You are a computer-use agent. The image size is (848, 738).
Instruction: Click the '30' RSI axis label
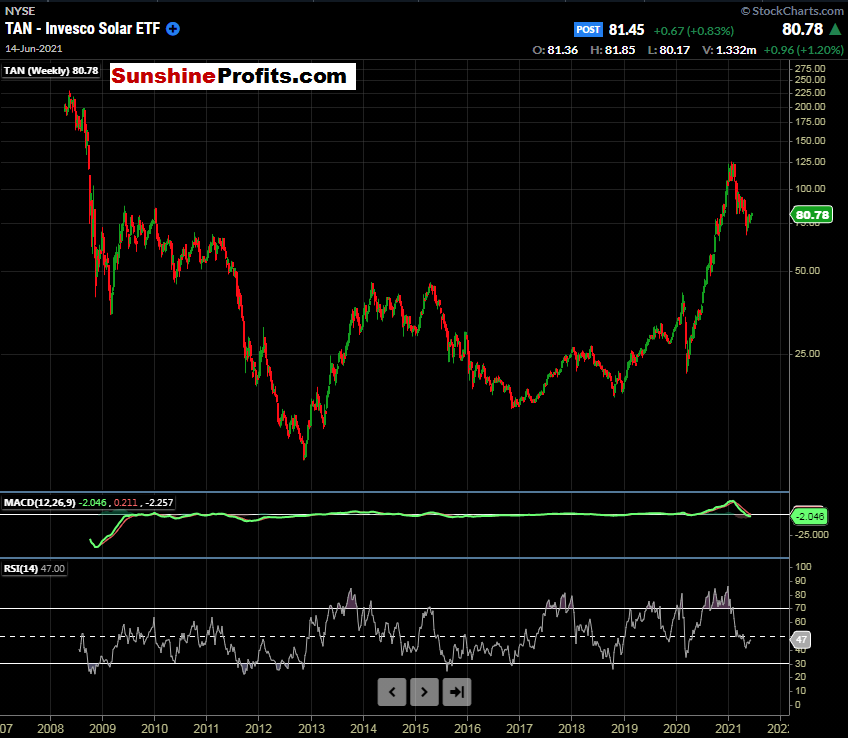(800, 664)
